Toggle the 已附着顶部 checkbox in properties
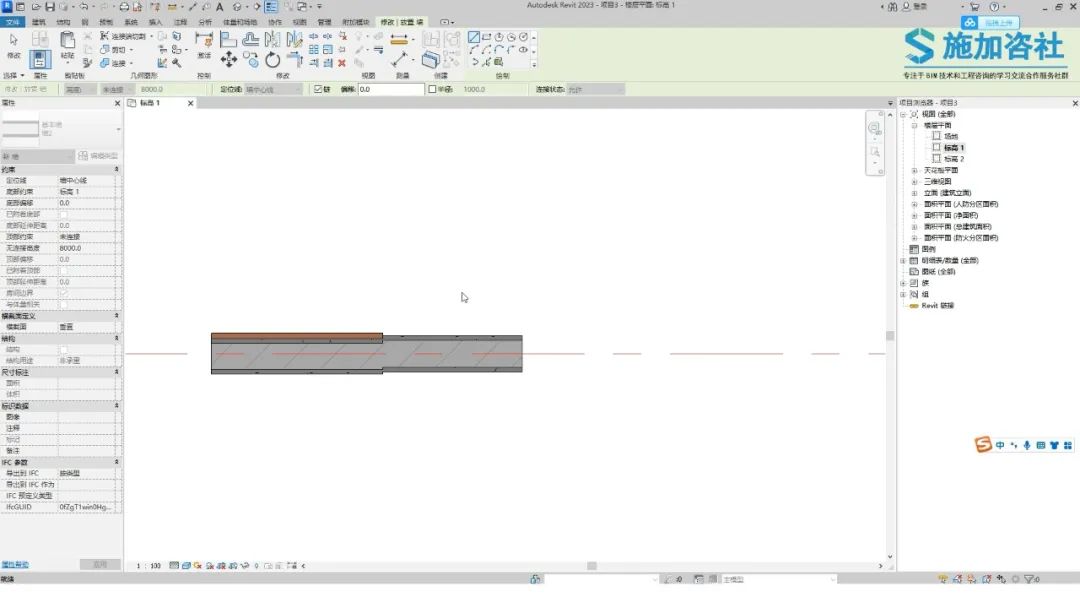 [64, 271]
